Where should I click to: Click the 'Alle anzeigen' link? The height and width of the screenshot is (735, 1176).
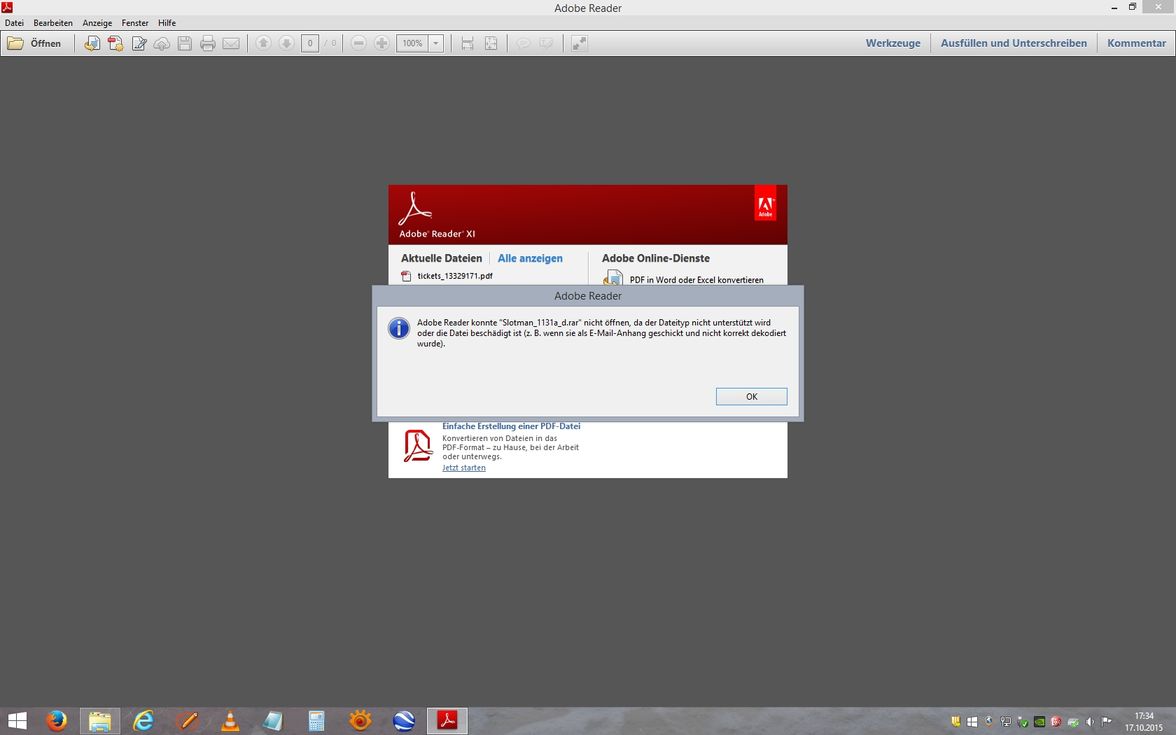click(x=530, y=258)
